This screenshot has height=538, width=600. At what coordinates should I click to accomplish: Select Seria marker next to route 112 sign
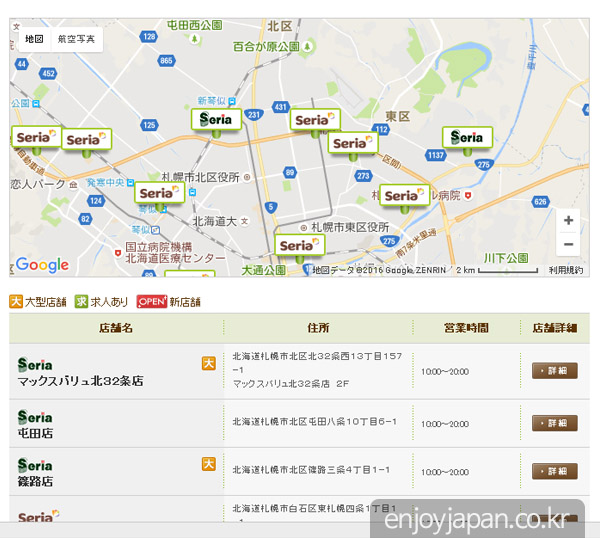coord(353,143)
